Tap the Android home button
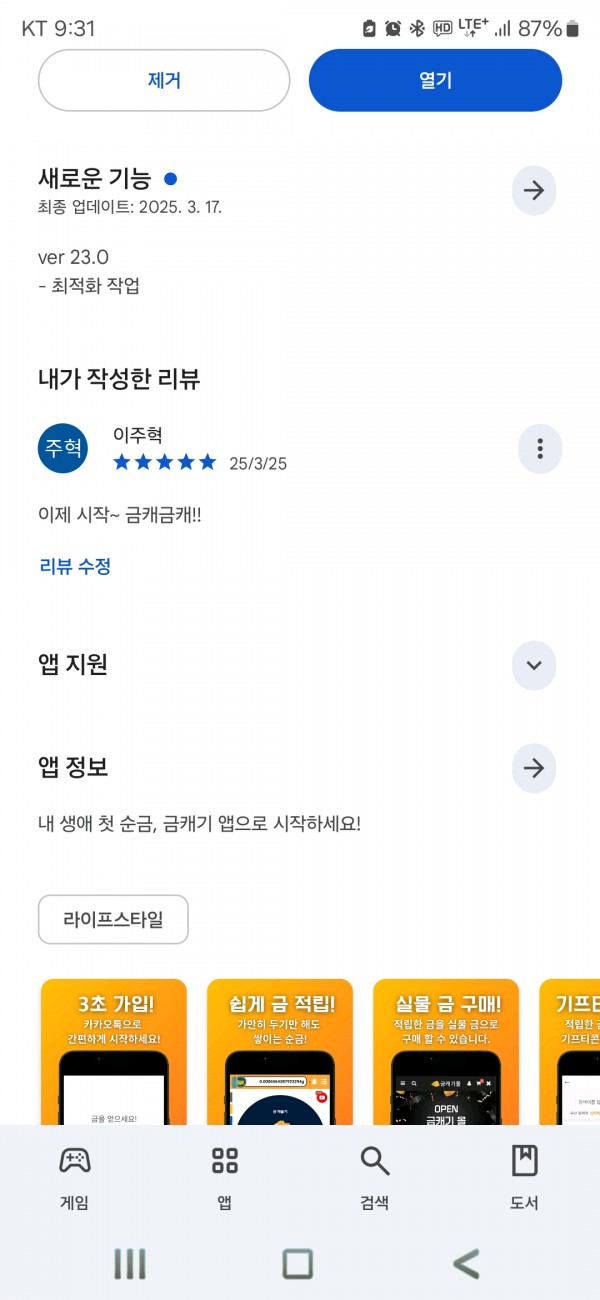Screen dimensions: 600x1300 tap(298, 1265)
